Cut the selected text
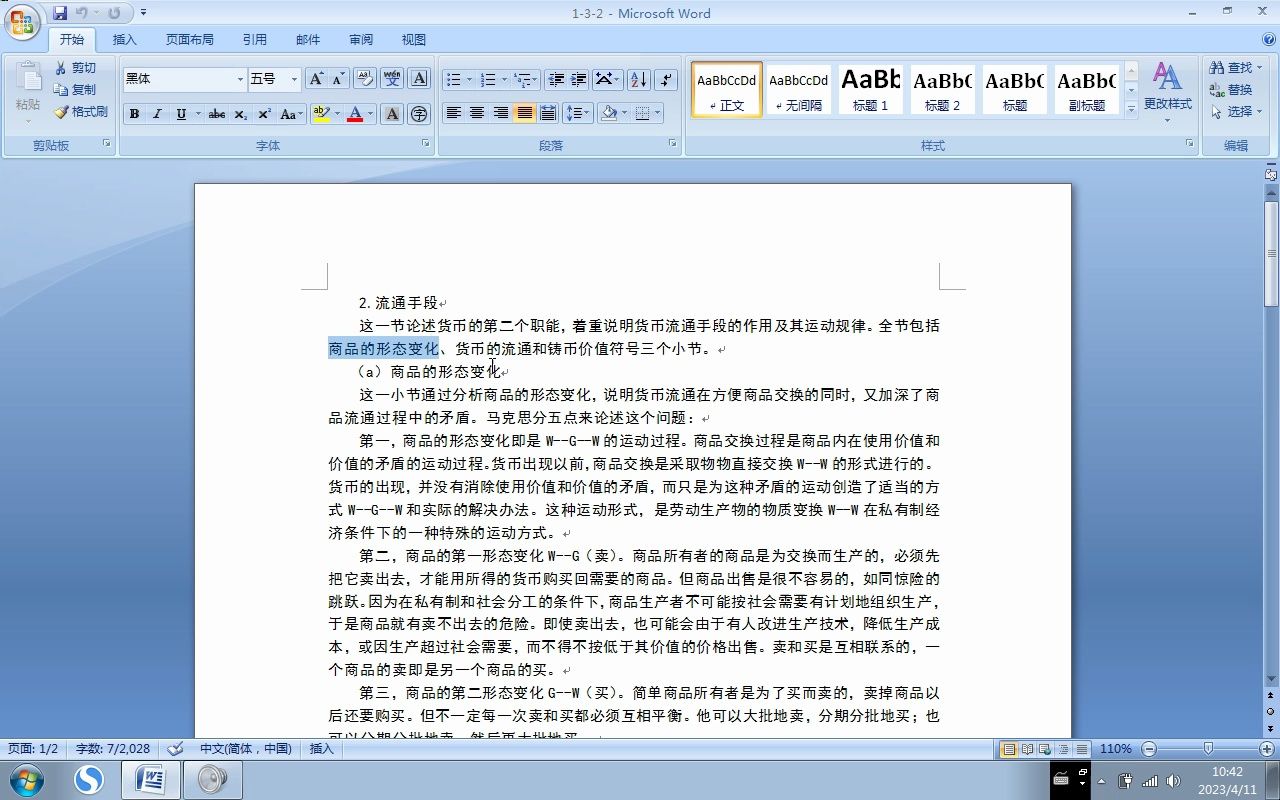Screen dimensions: 1280x800 coord(76,68)
